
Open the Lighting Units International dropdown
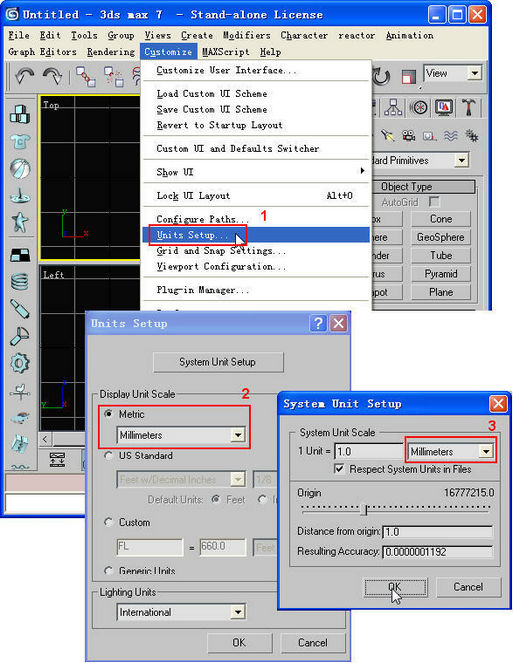tap(238, 612)
